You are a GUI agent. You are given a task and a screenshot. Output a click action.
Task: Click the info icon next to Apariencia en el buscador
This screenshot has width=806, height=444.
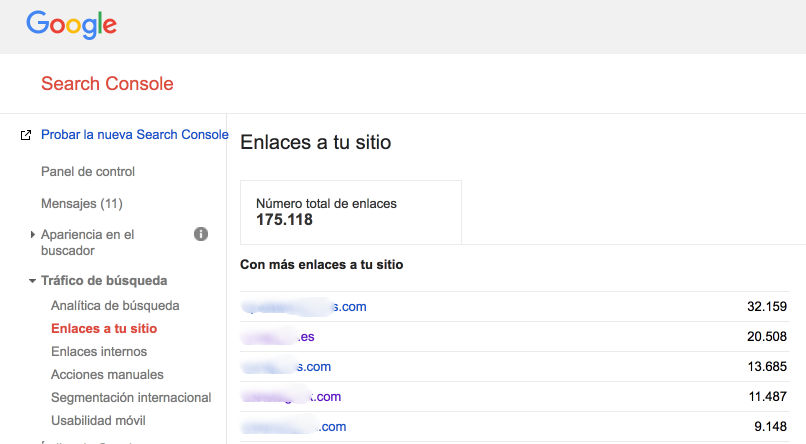click(201, 234)
